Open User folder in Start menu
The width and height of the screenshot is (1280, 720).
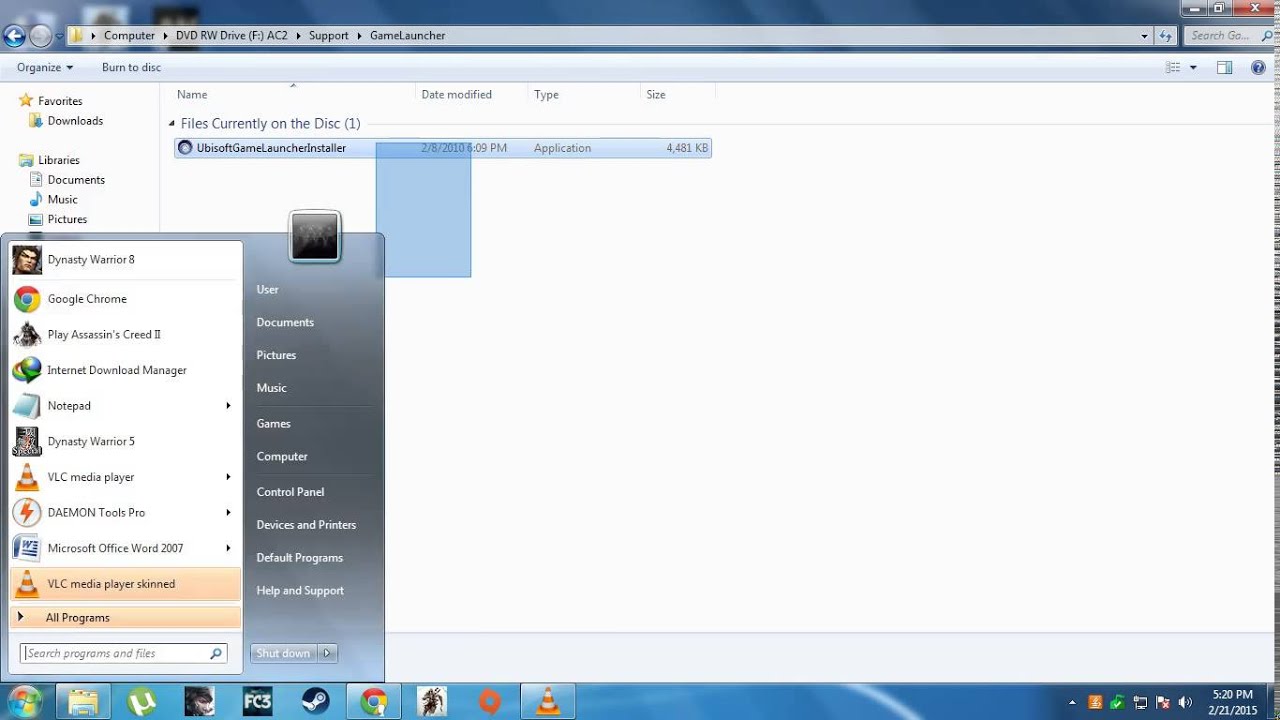pyautogui.click(x=267, y=289)
